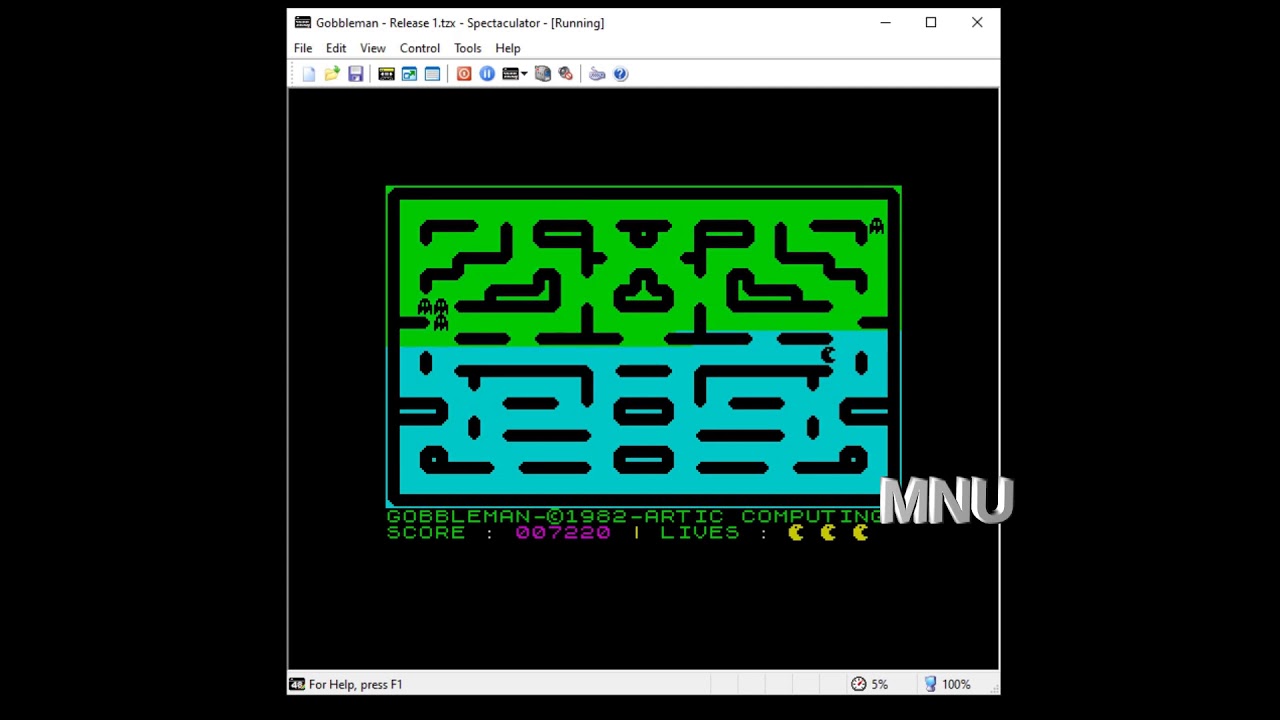Click the 48K model icon in status bar

pos(297,684)
